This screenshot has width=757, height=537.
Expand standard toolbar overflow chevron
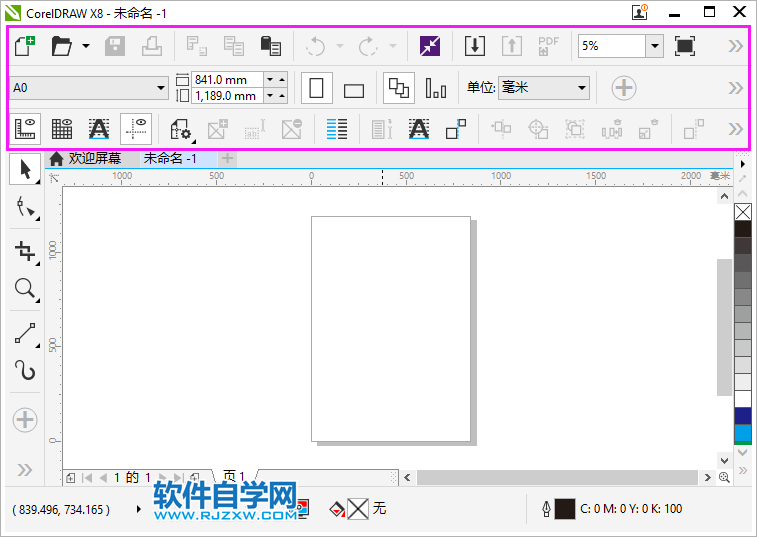click(x=735, y=46)
